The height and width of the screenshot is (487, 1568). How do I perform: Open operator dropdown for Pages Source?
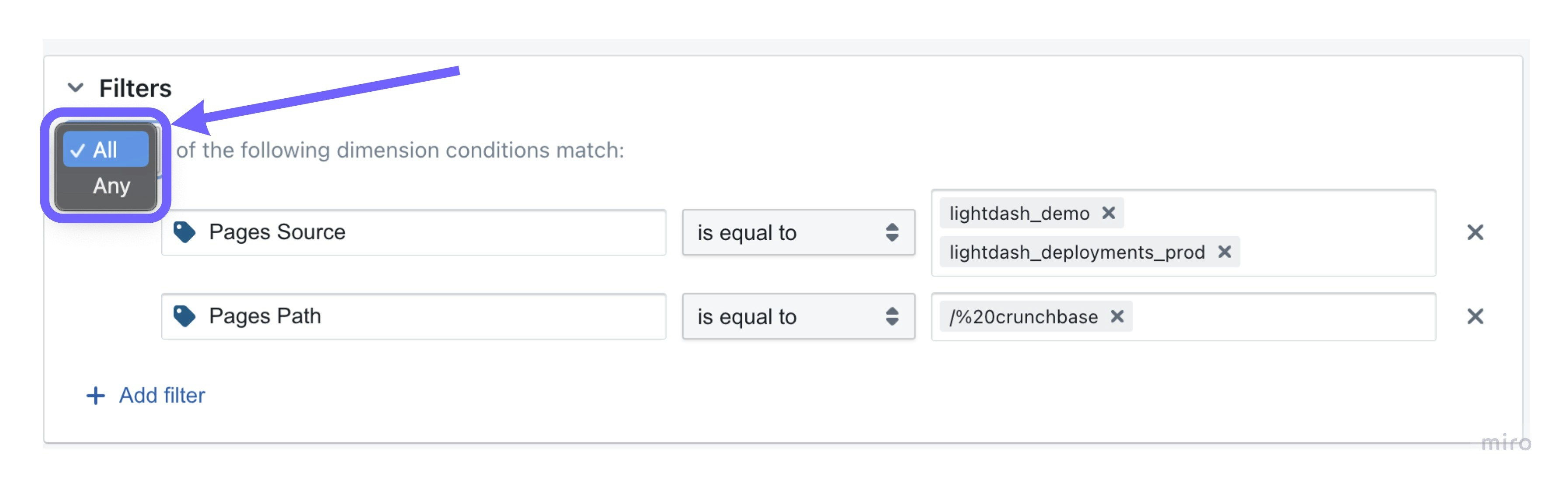tap(797, 232)
